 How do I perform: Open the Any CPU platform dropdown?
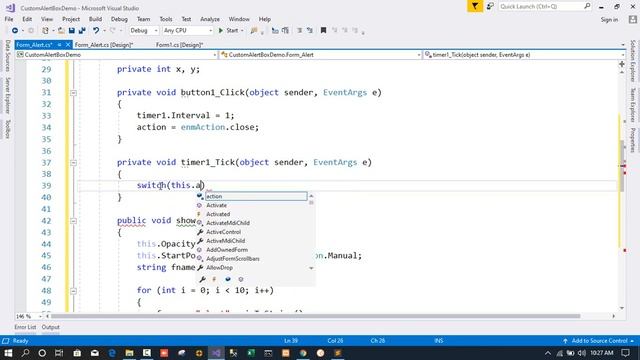(187, 31)
